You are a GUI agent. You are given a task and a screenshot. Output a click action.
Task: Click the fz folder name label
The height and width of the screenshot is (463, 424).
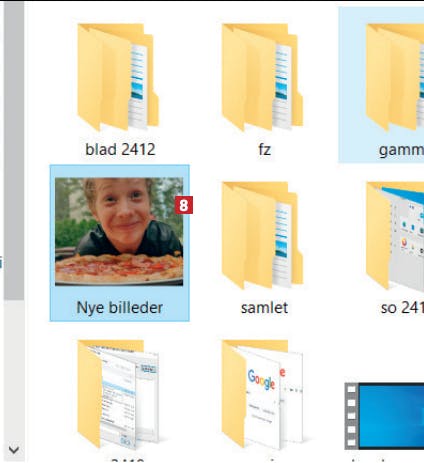click(x=264, y=149)
